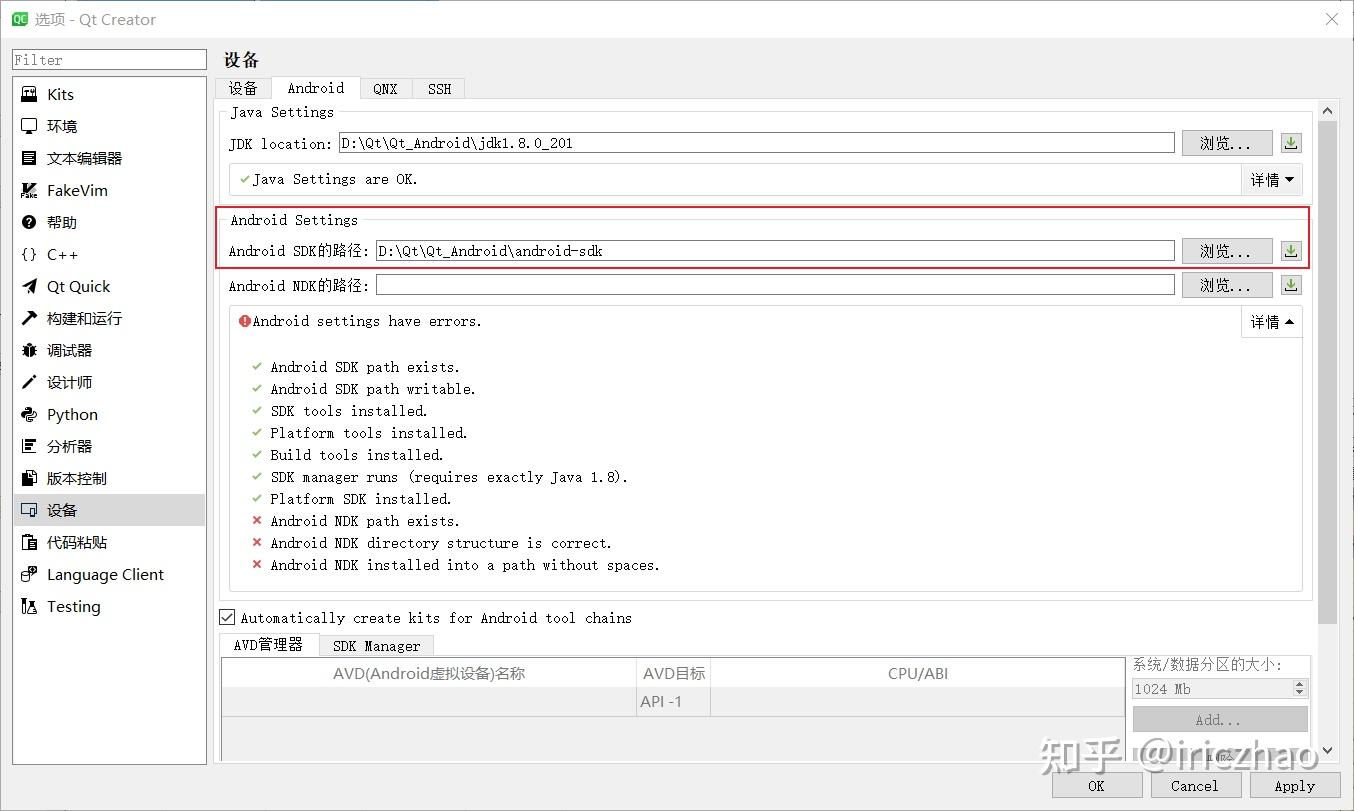1354x811 pixels.
Task: Click 浏览... for JDK location
Action: point(1226,143)
